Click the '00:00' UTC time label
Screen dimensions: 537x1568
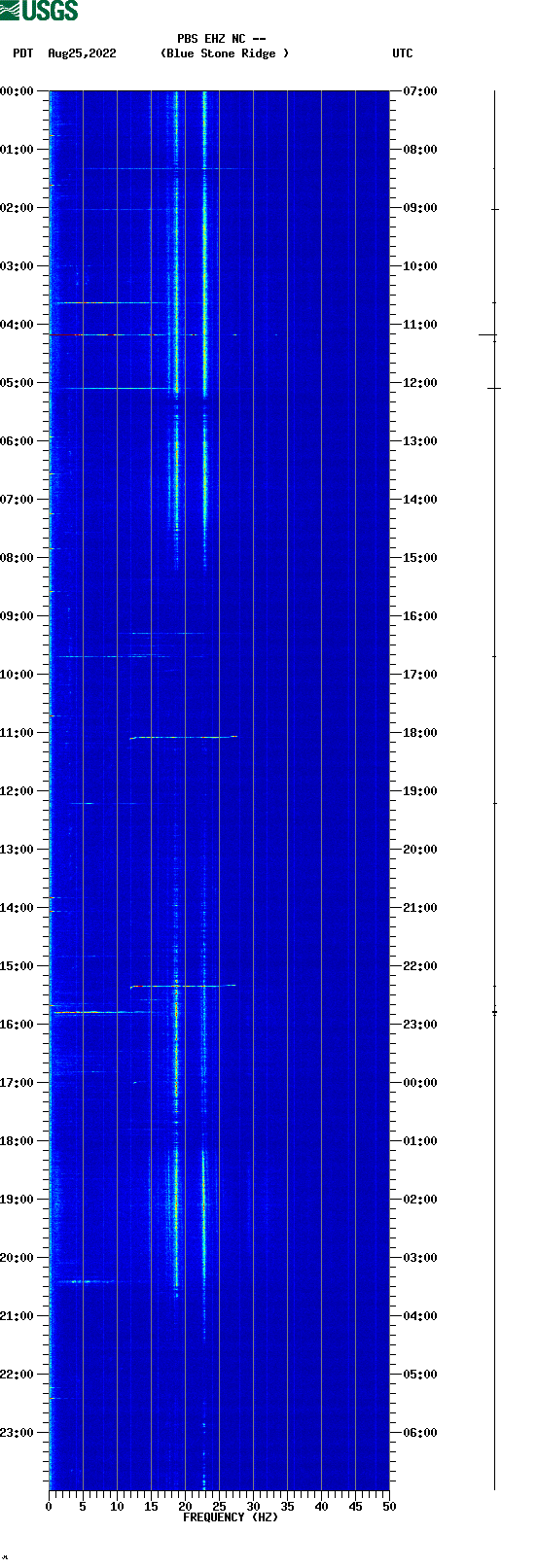coord(420,1083)
